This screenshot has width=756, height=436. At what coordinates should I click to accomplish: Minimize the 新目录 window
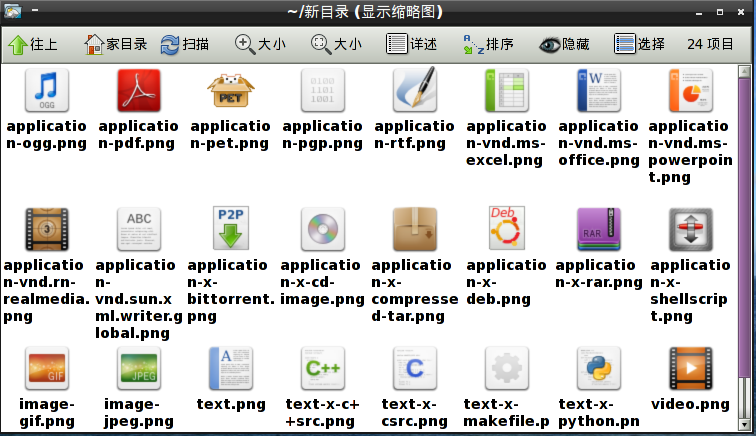pyautogui.click(x=699, y=12)
